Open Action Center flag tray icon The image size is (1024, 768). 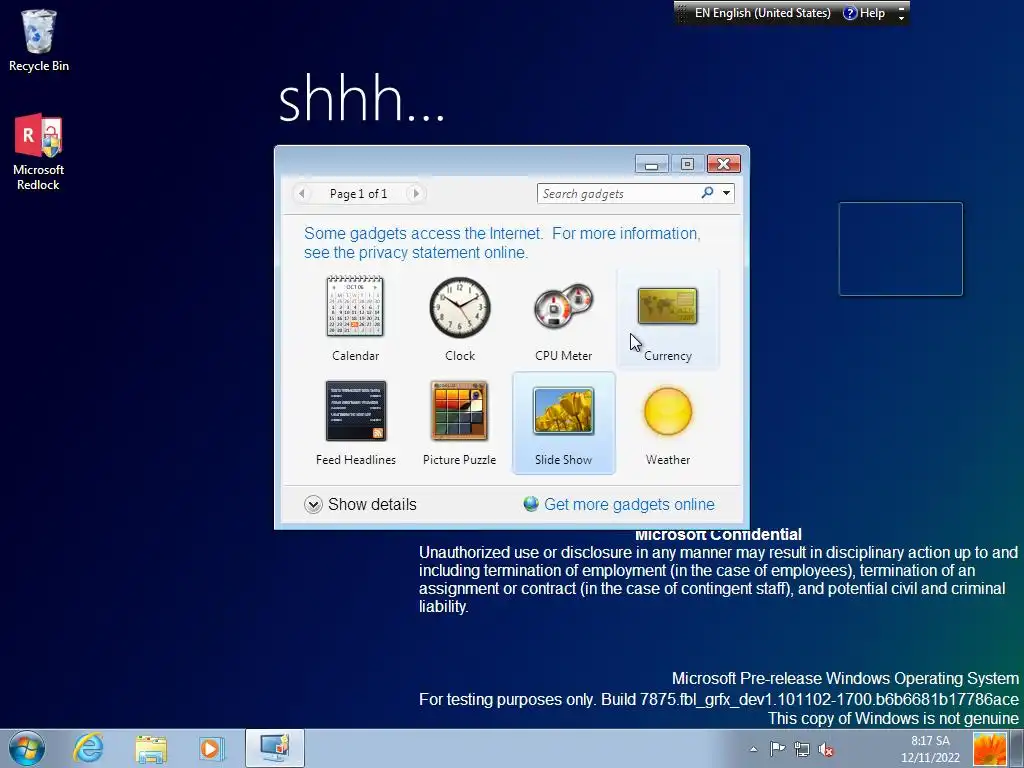pyautogui.click(x=777, y=749)
